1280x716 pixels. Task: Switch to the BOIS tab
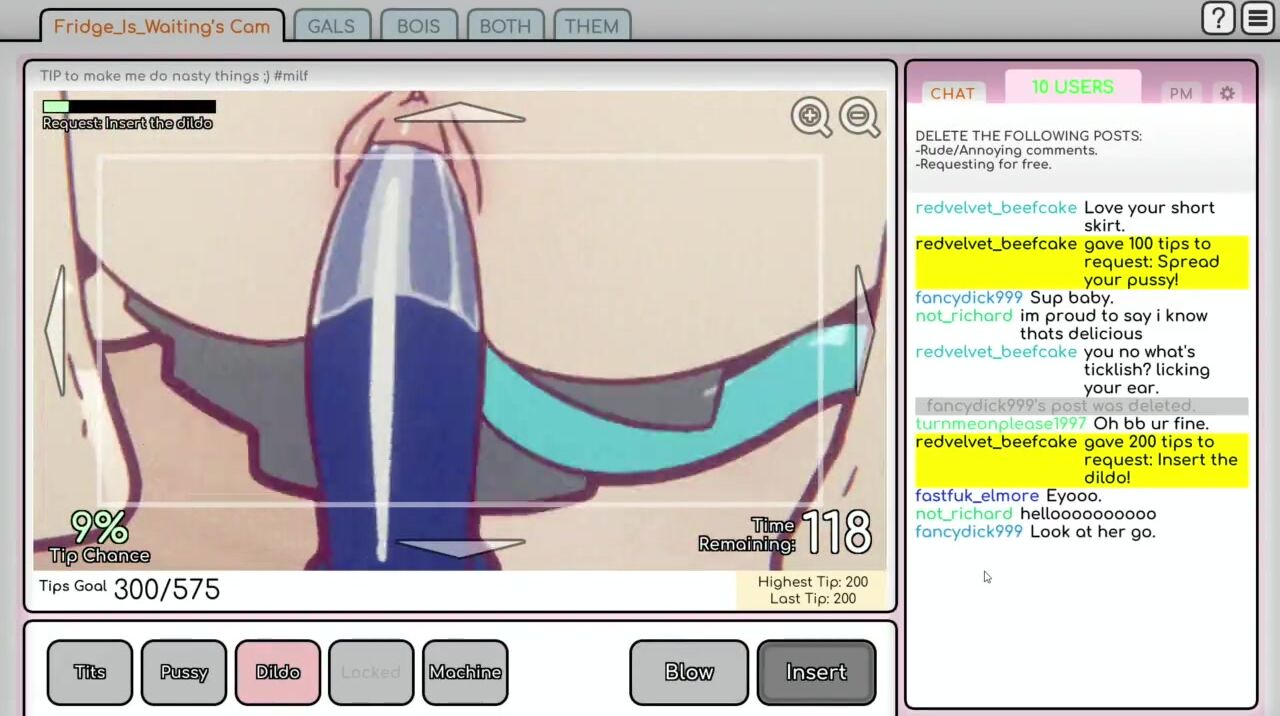tap(418, 27)
